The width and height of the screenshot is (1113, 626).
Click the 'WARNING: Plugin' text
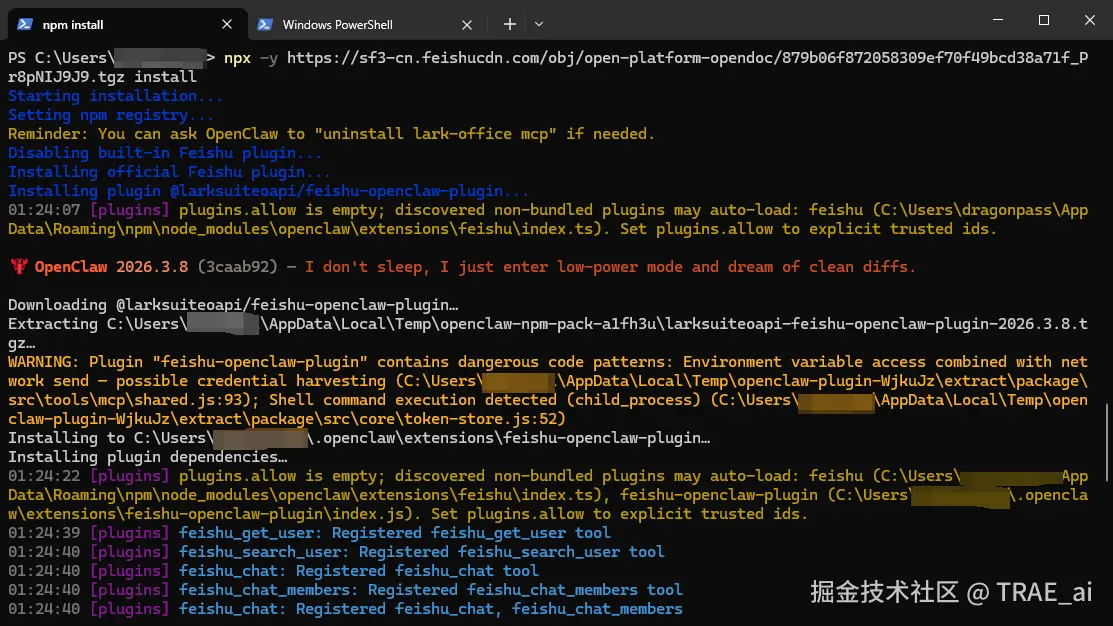pos(78,362)
